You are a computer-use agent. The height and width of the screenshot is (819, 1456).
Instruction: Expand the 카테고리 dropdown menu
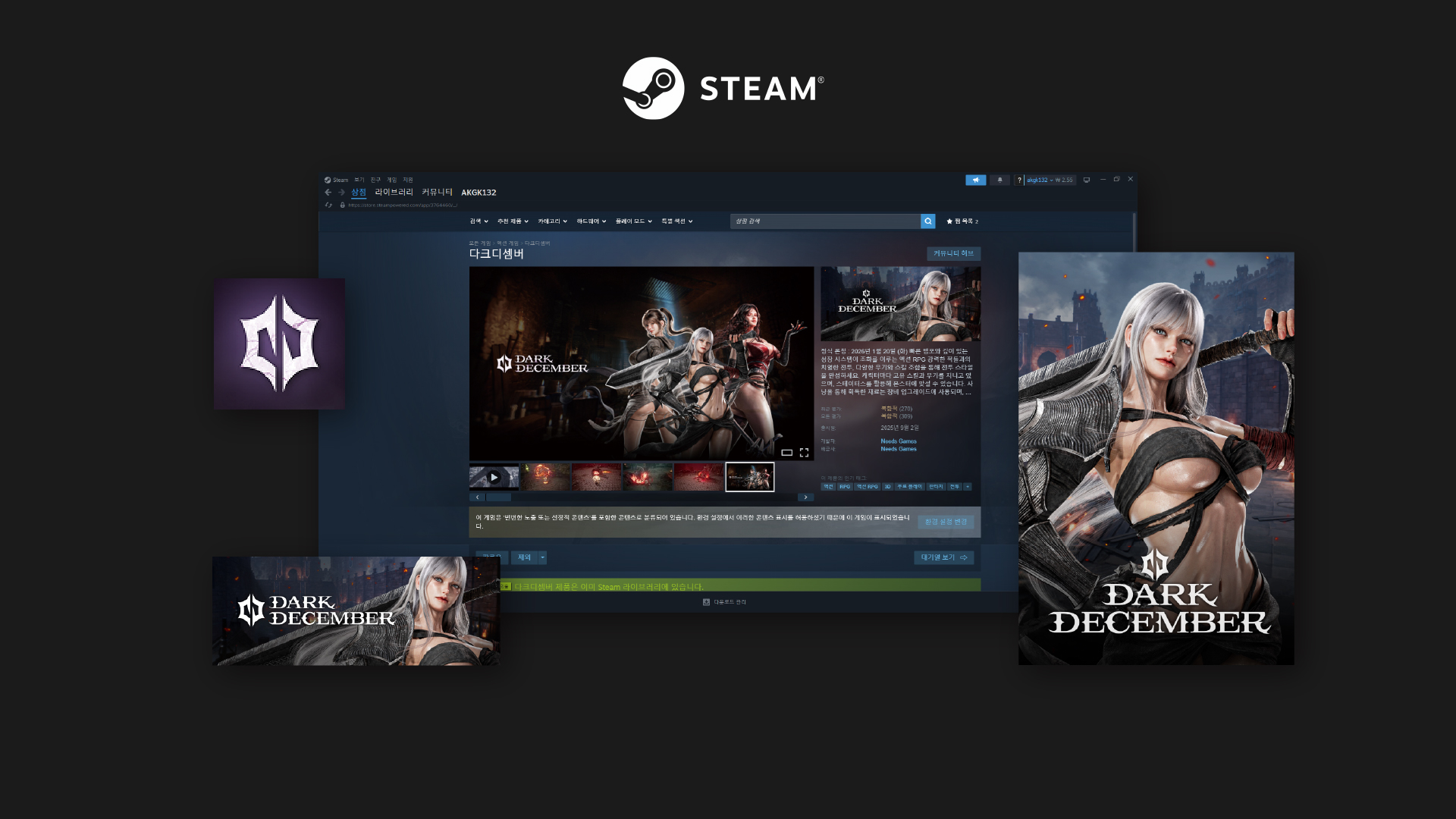click(552, 221)
